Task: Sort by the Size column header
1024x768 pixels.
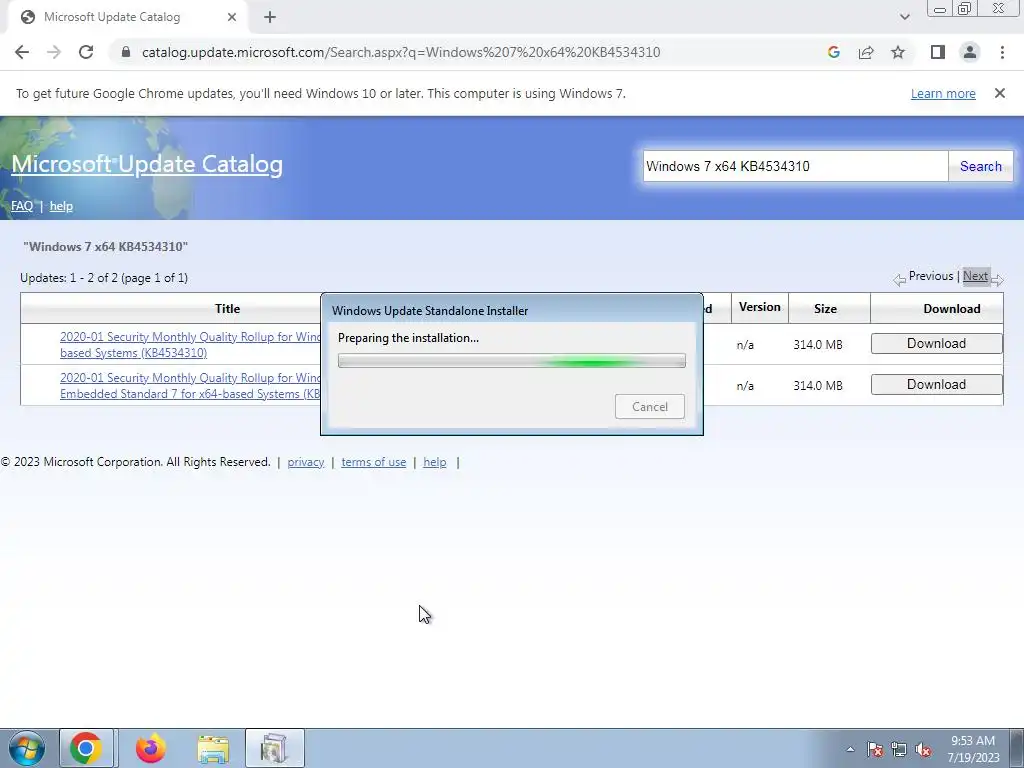Action: coord(825,309)
